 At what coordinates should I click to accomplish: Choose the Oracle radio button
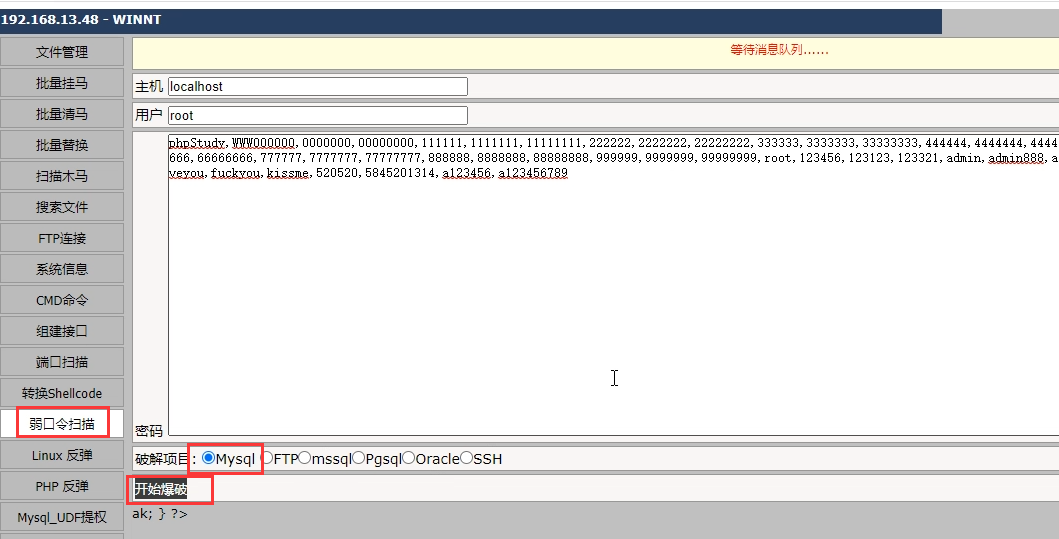pos(408,458)
